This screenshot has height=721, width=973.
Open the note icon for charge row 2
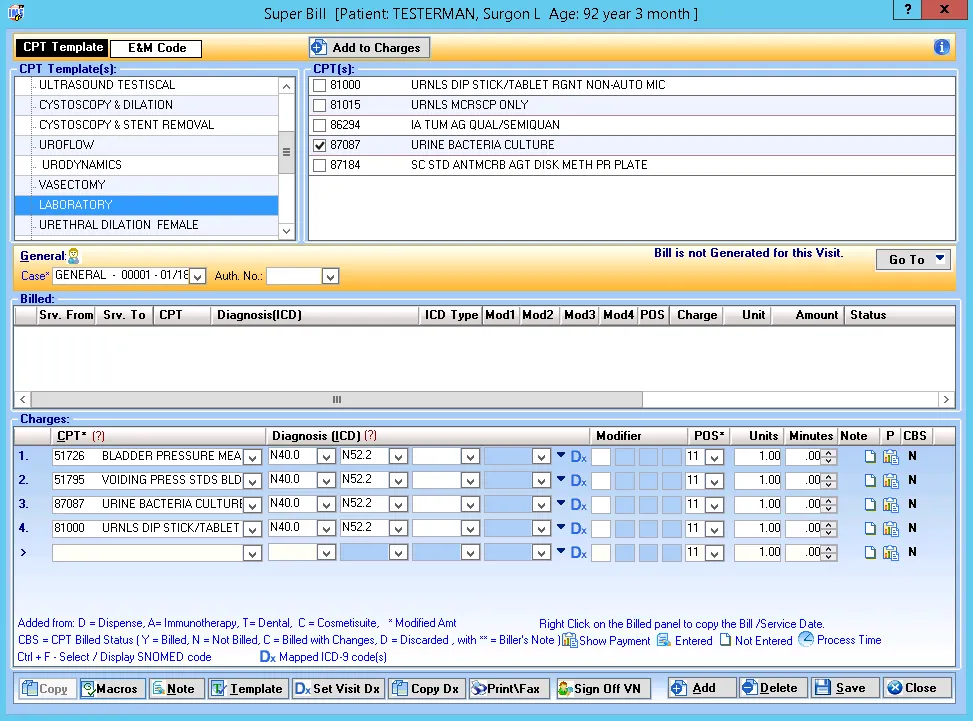pos(869,480)
